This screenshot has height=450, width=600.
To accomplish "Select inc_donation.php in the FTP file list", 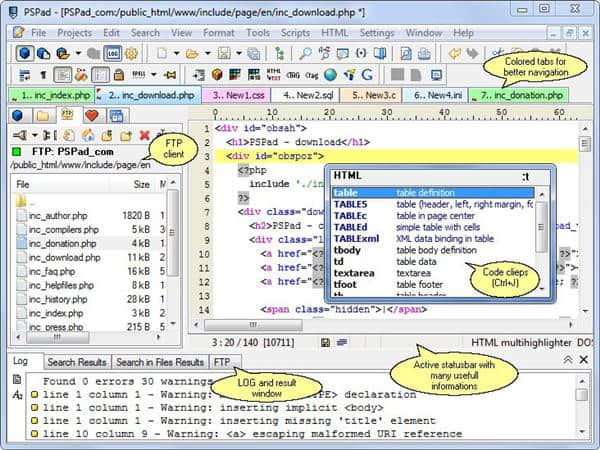I will (x=62, y=243).
